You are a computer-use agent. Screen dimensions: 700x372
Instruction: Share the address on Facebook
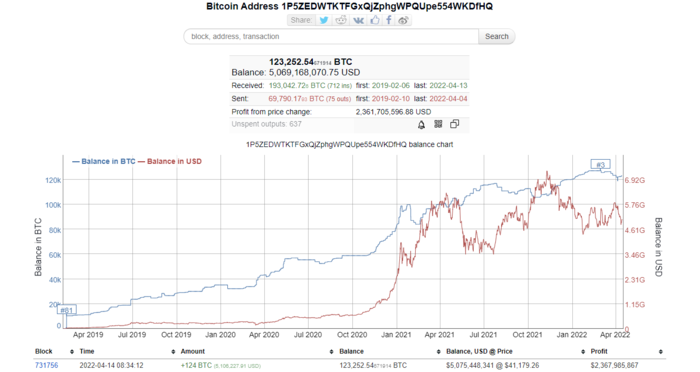(389, 20)
